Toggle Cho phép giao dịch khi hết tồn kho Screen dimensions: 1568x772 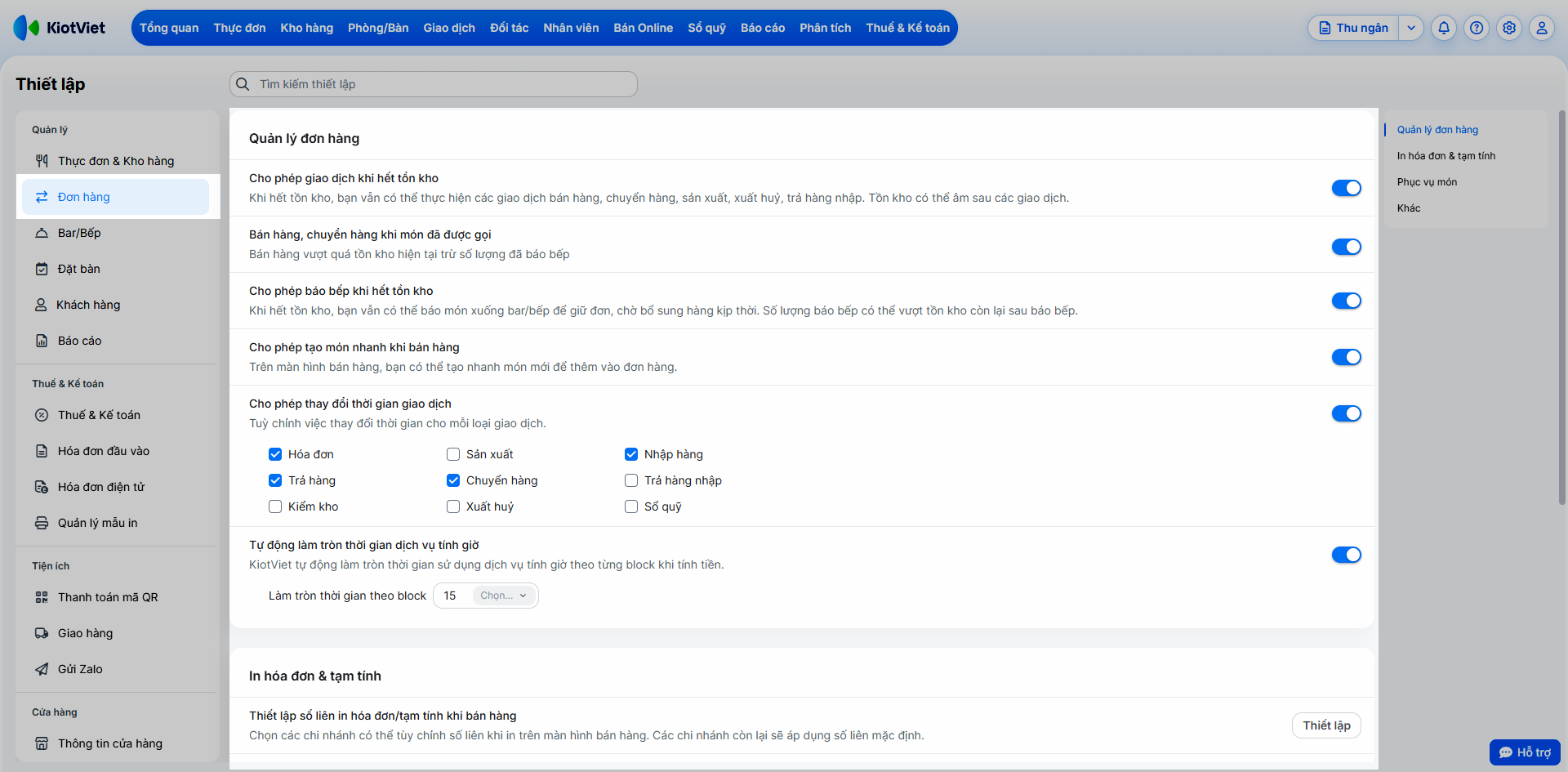[x=1347, y=188]
